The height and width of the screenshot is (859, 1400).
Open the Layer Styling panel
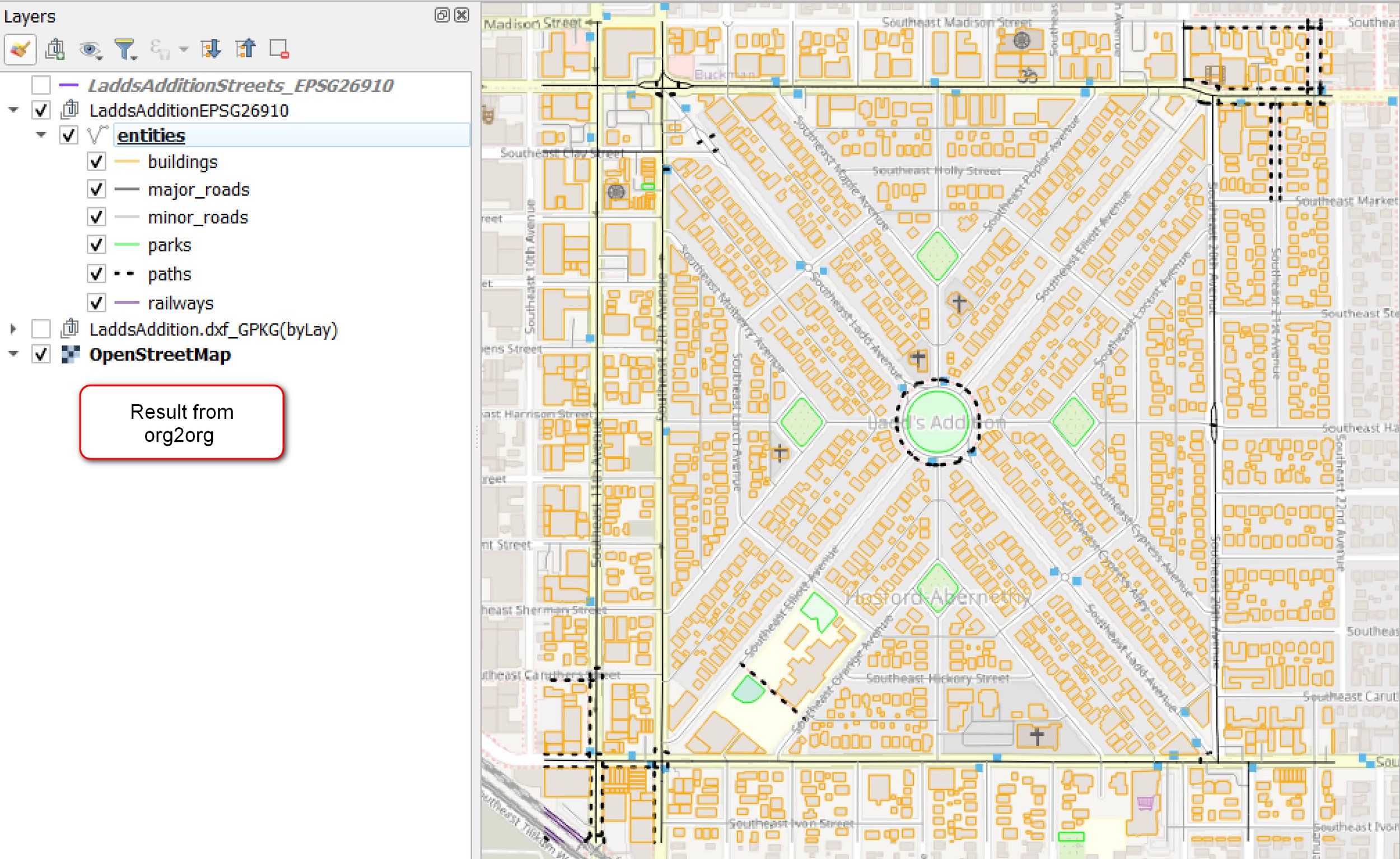[x=20, y=48]
